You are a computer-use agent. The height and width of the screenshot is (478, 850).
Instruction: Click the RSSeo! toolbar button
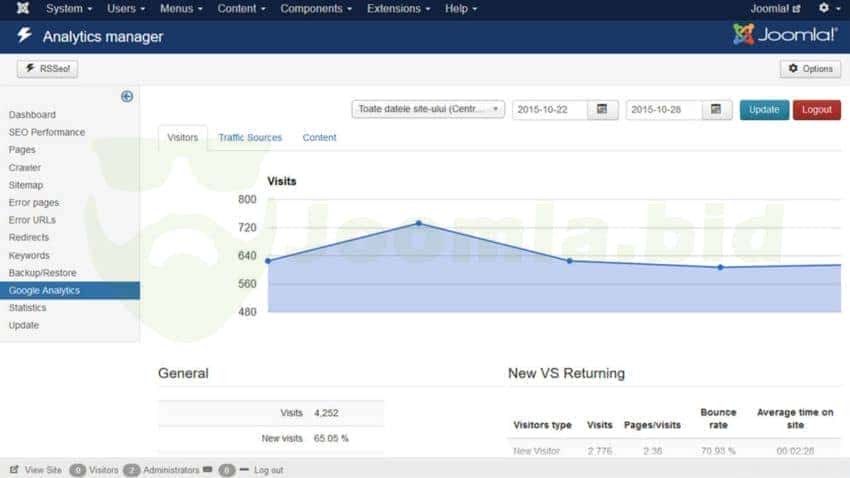tap(48, 69)
